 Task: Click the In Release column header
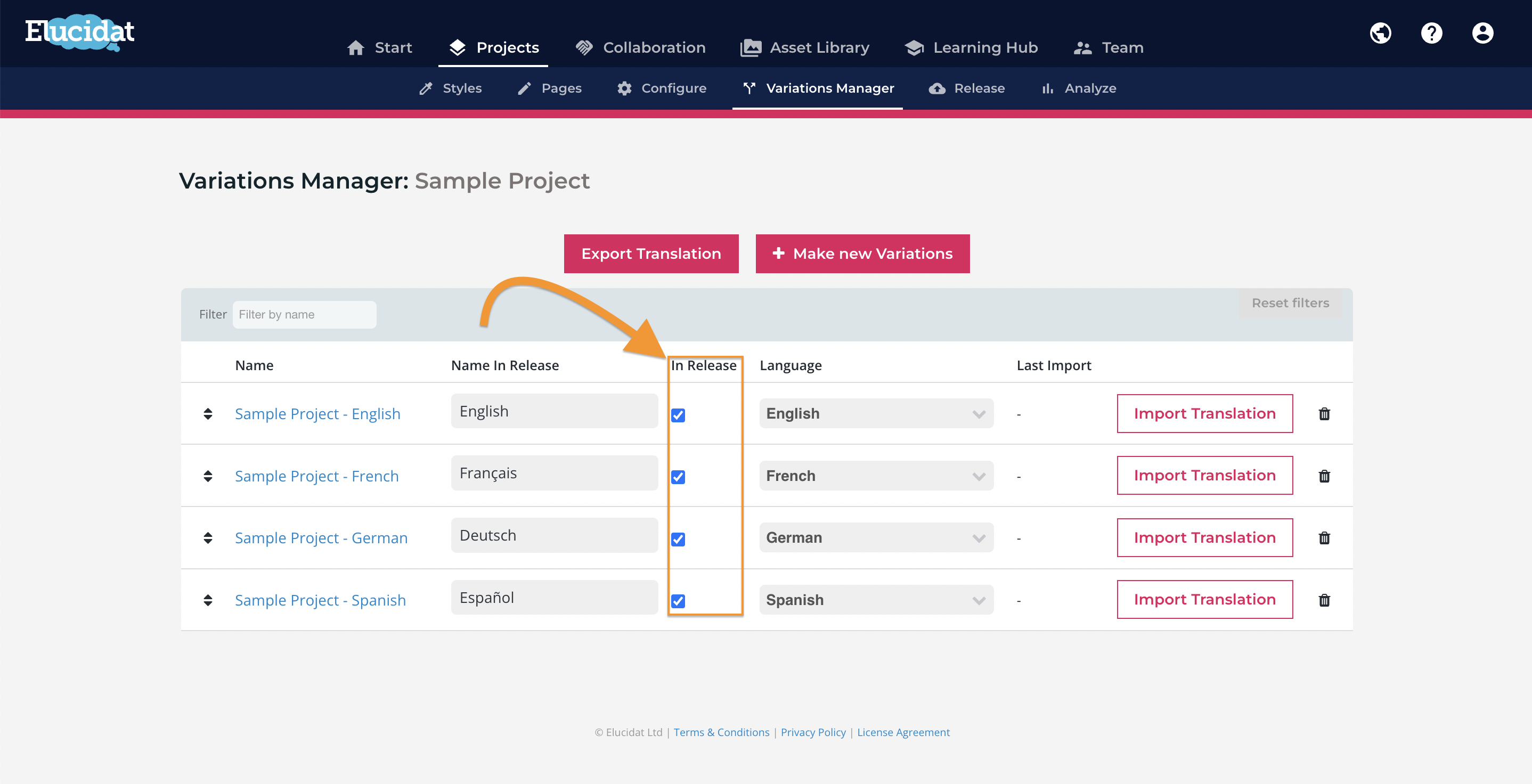[x=704, y=366]
